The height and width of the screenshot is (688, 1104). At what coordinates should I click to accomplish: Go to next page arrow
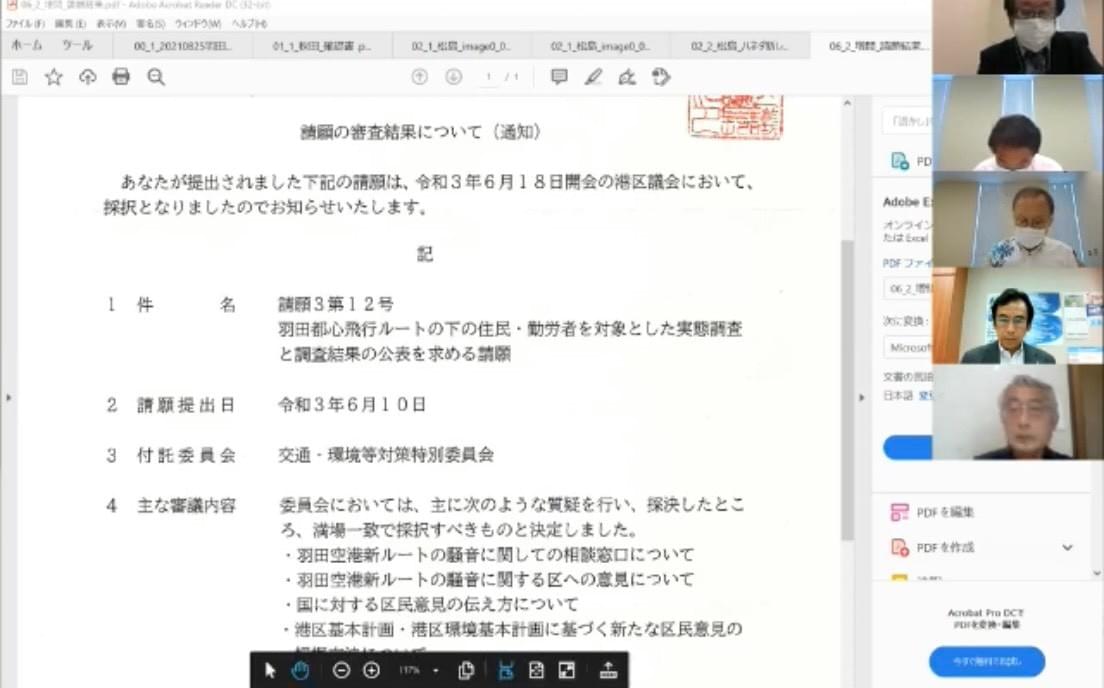453,77
